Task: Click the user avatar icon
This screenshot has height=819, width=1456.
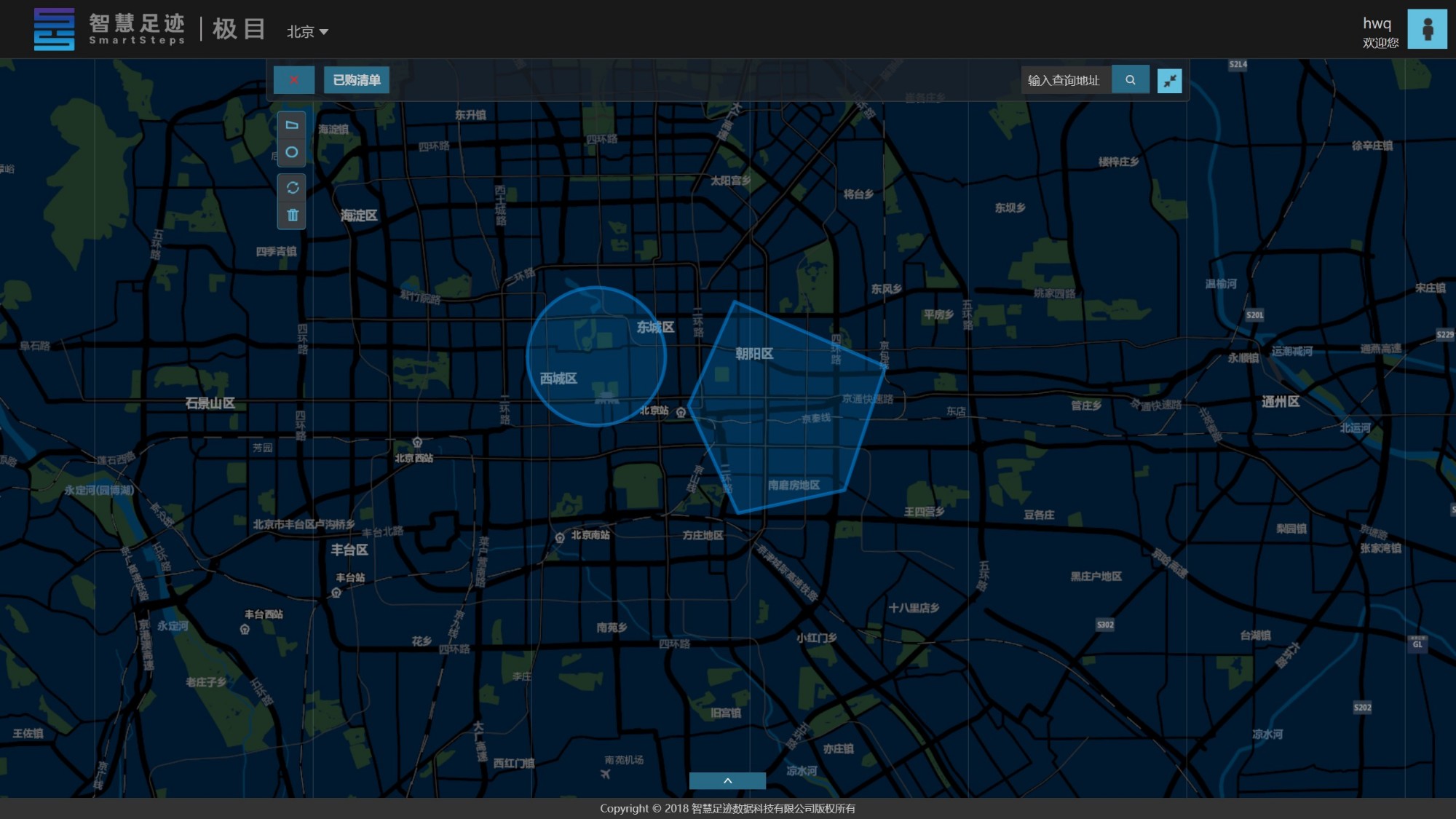Action: coord(1427,29)
